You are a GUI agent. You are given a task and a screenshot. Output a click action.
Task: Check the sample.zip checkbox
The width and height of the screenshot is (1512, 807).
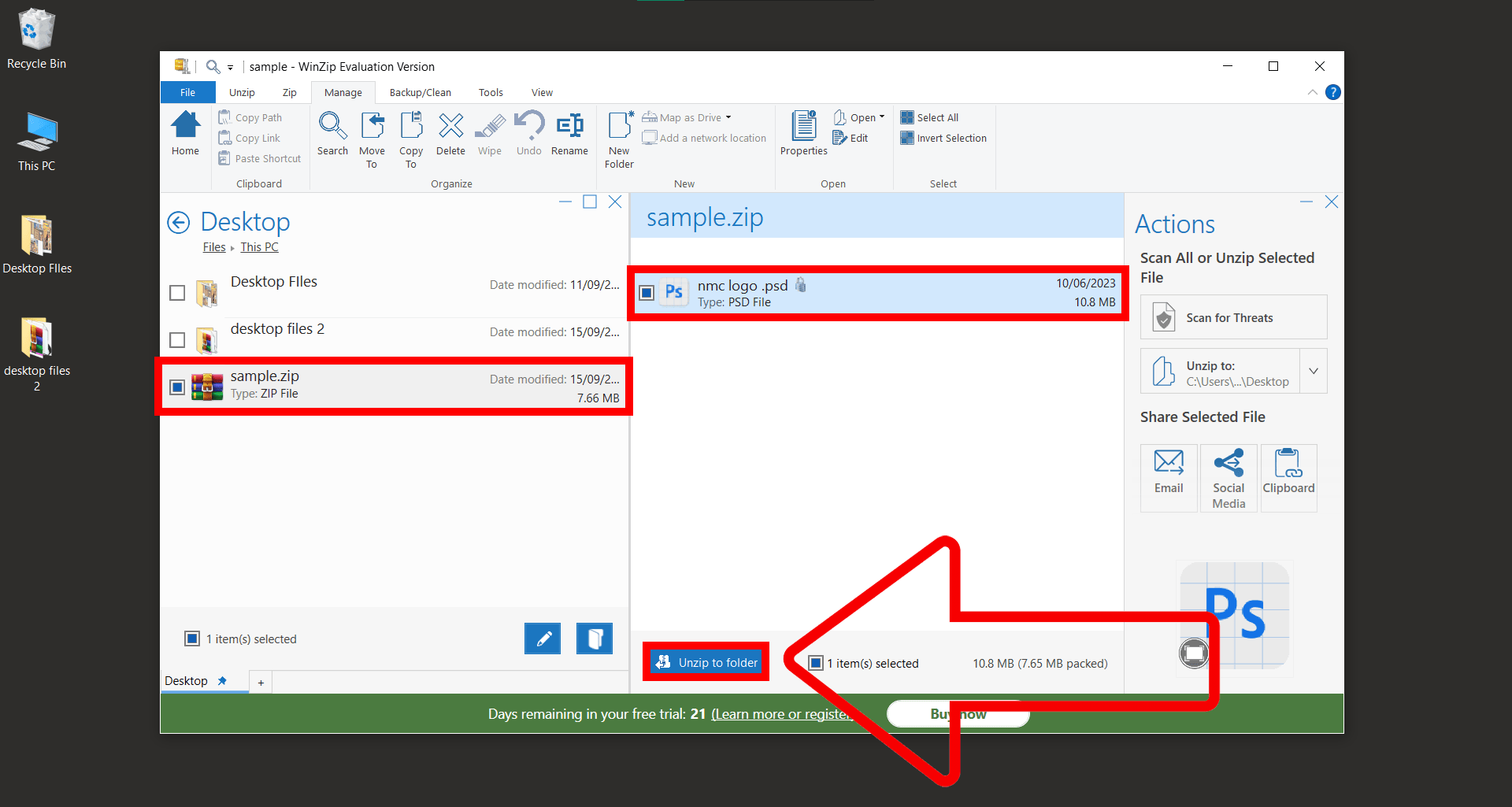176,387
